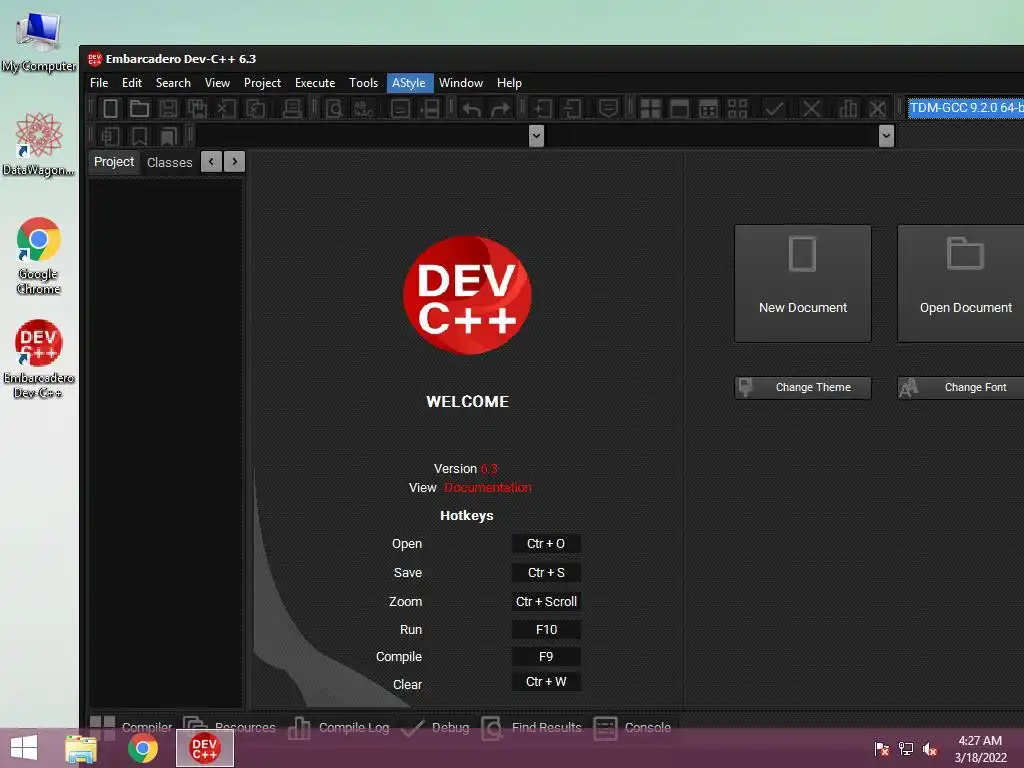Open the AStyle menu
This screenshot has width=1024, height=768.
click(409, 83)
